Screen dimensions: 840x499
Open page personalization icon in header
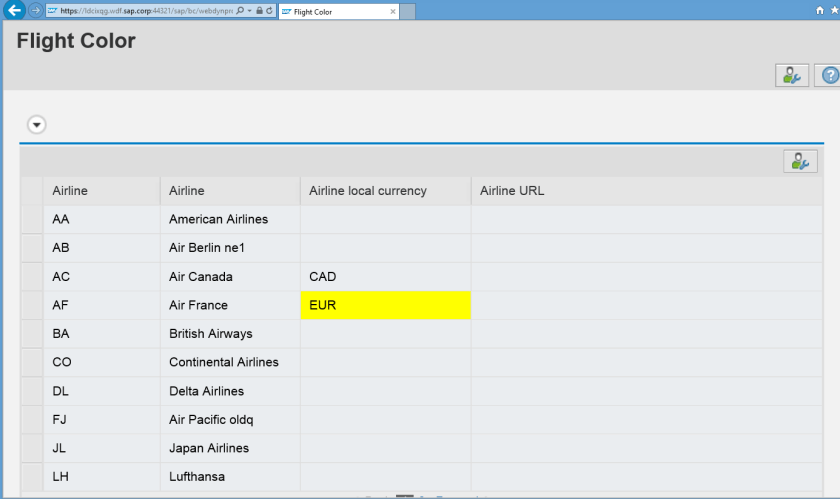pyautogui.click(x=792, y=75)
